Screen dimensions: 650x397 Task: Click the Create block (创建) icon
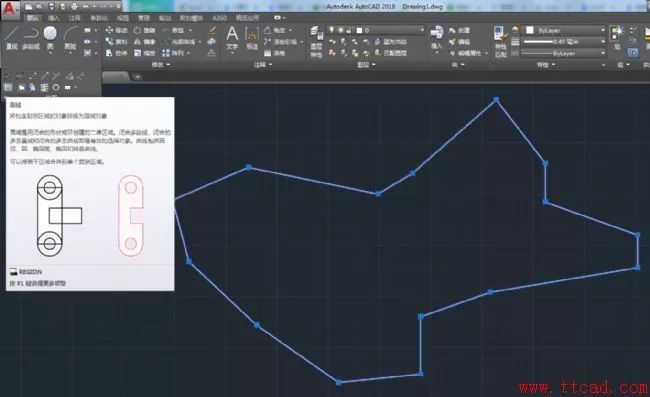(452, 30)
